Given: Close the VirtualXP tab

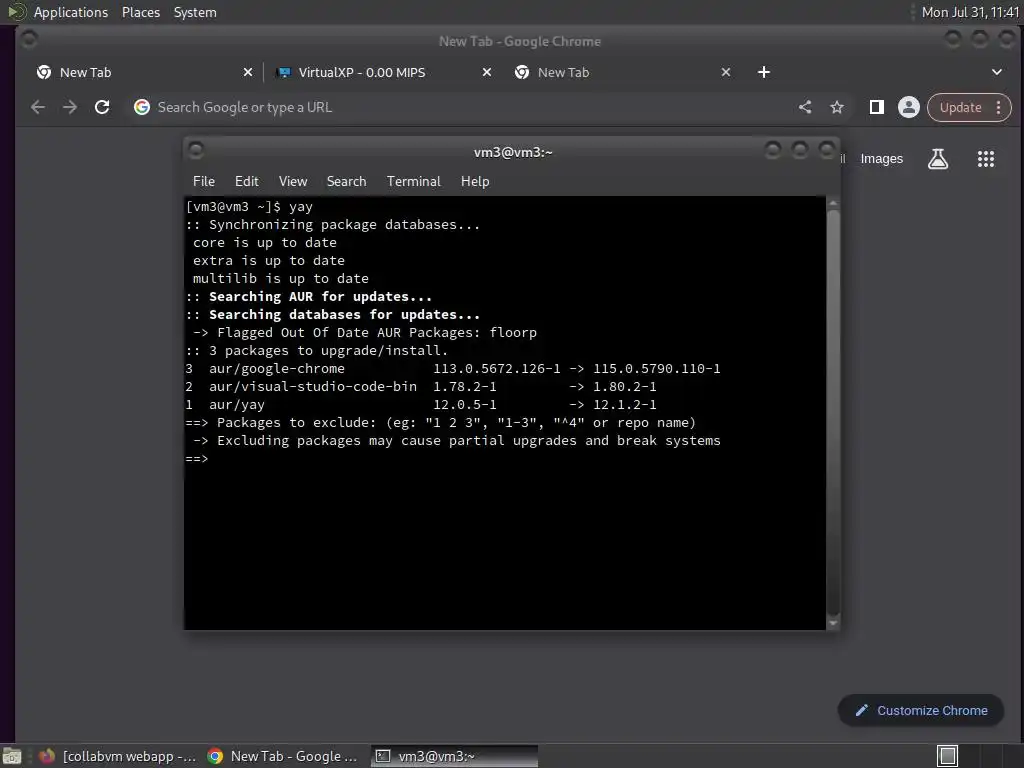Looking at the screenshot, I should pos(487,72).
